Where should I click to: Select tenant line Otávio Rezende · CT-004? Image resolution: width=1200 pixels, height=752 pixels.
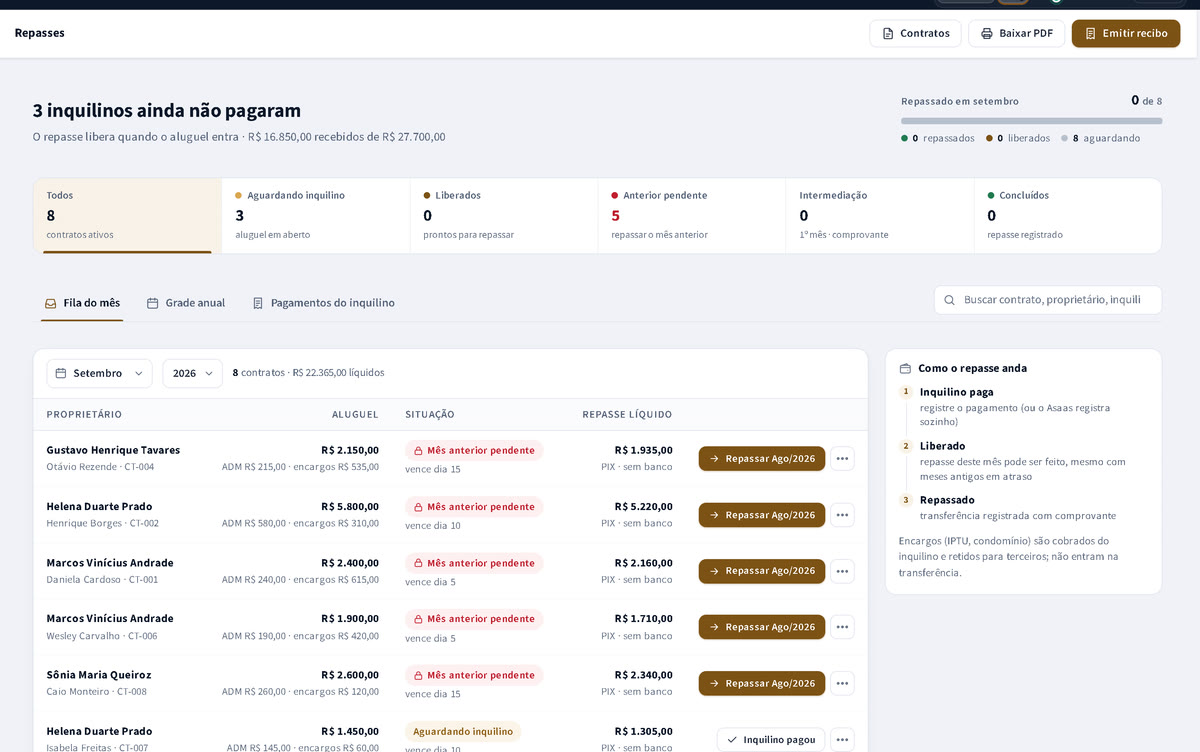pos(100,467)
